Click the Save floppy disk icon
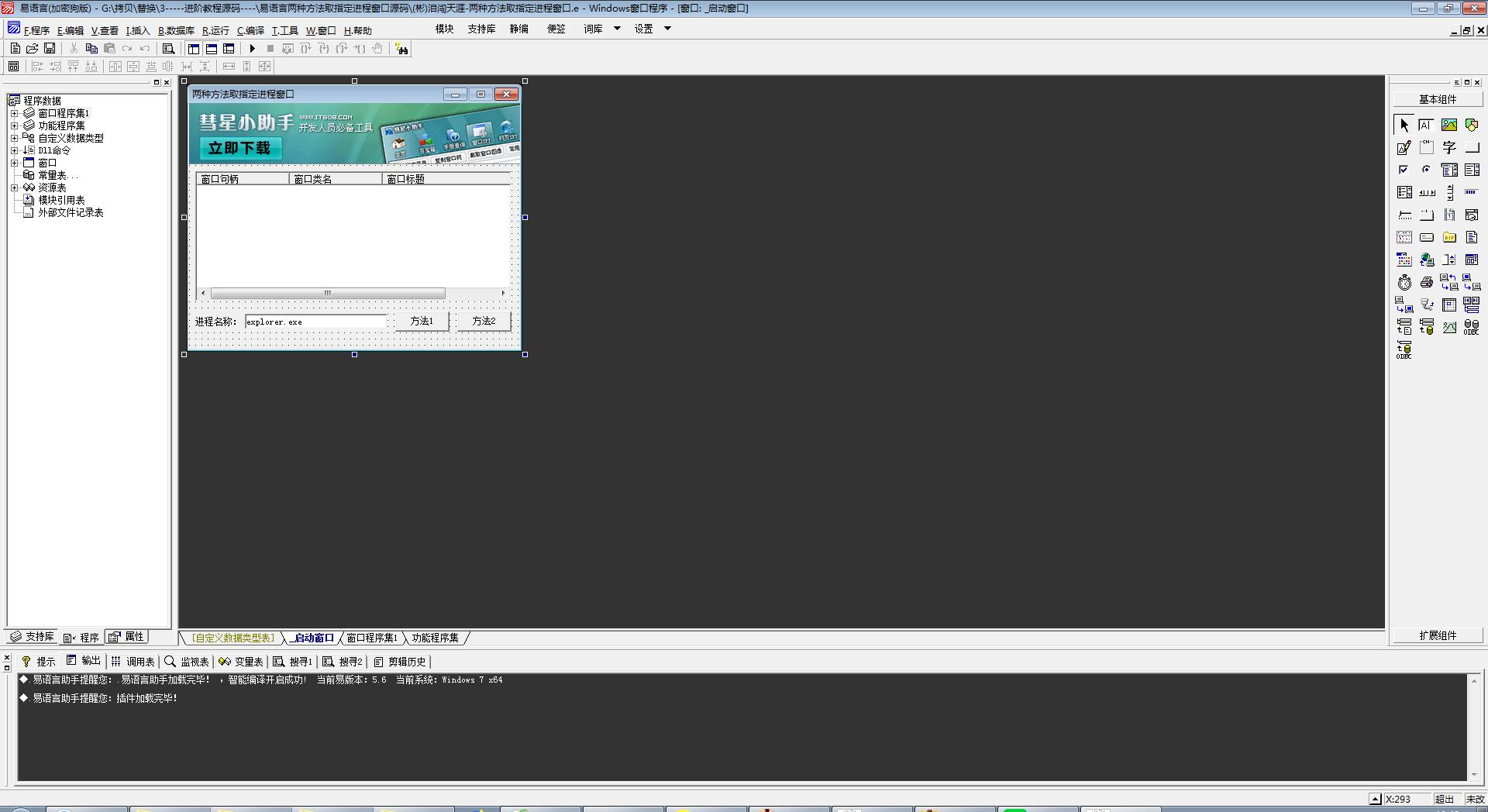Image resolution: width=1488 pixels, height=812 pixels. (50, 48)
